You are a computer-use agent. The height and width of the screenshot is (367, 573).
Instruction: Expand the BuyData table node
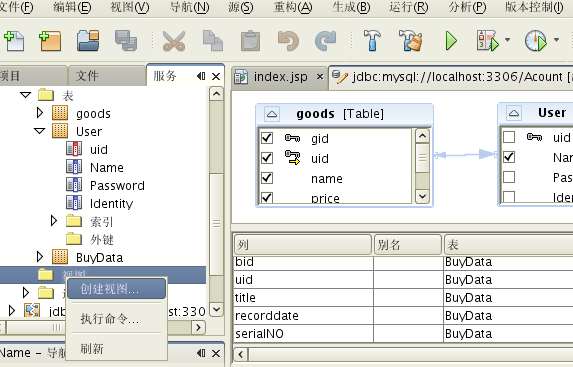tap(40, 257)
